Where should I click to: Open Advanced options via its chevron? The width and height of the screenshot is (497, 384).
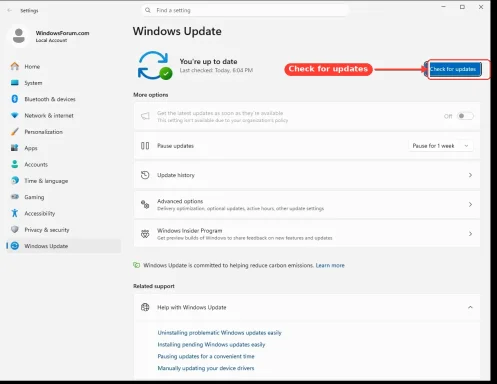(x=470, y=204)
